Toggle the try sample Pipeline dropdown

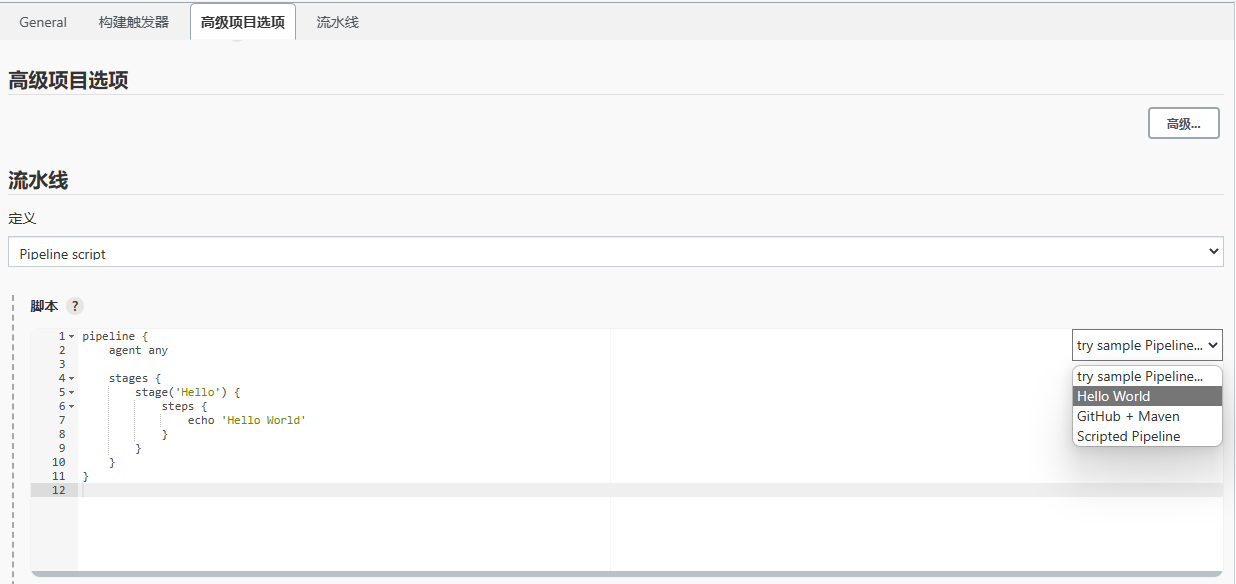[1147, 345]
